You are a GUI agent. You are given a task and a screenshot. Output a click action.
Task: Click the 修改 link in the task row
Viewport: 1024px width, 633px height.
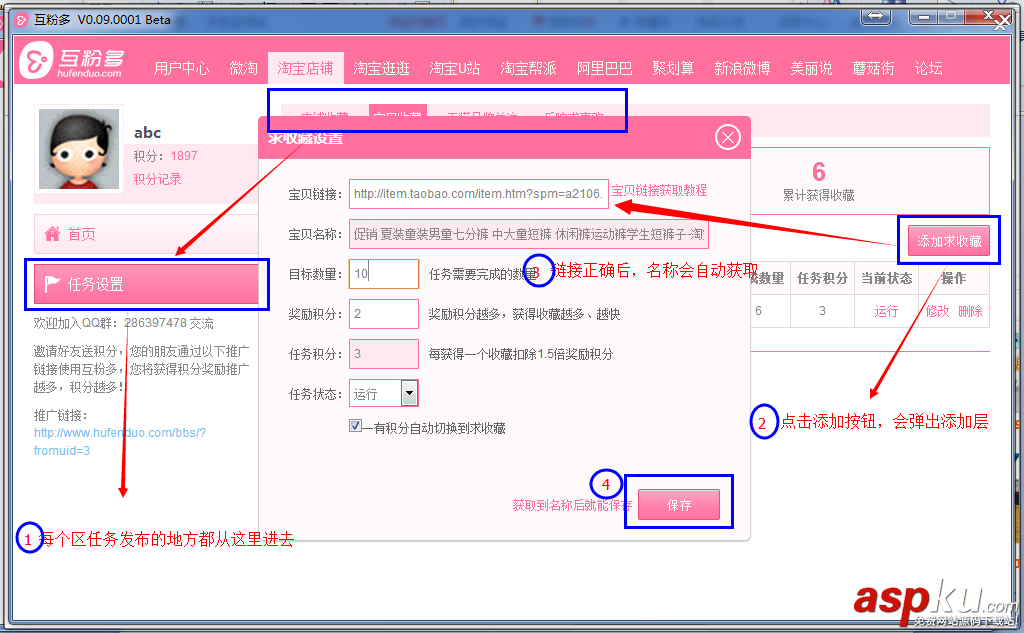pyautogui.click(x=936, y=311)
